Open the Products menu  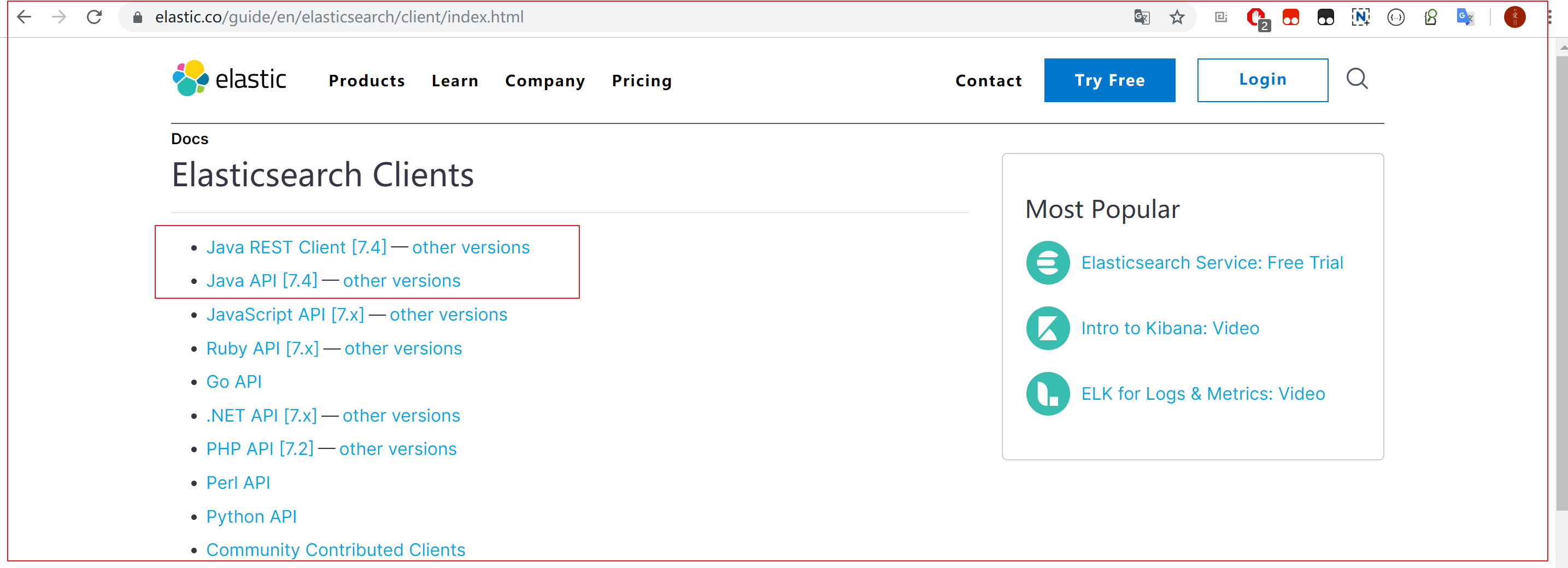[366, 80]
